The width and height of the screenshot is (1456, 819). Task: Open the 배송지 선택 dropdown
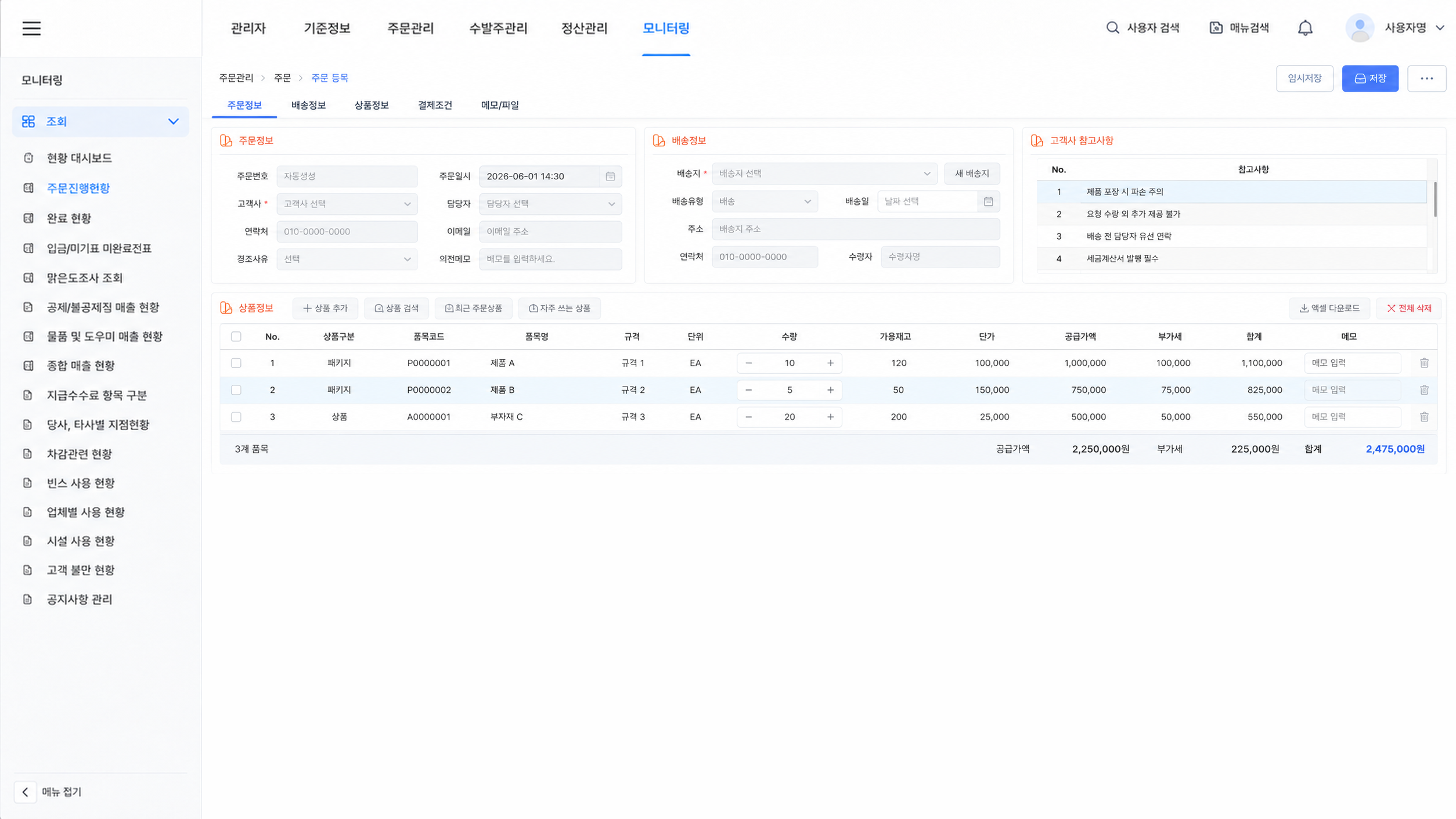(824, 174)
